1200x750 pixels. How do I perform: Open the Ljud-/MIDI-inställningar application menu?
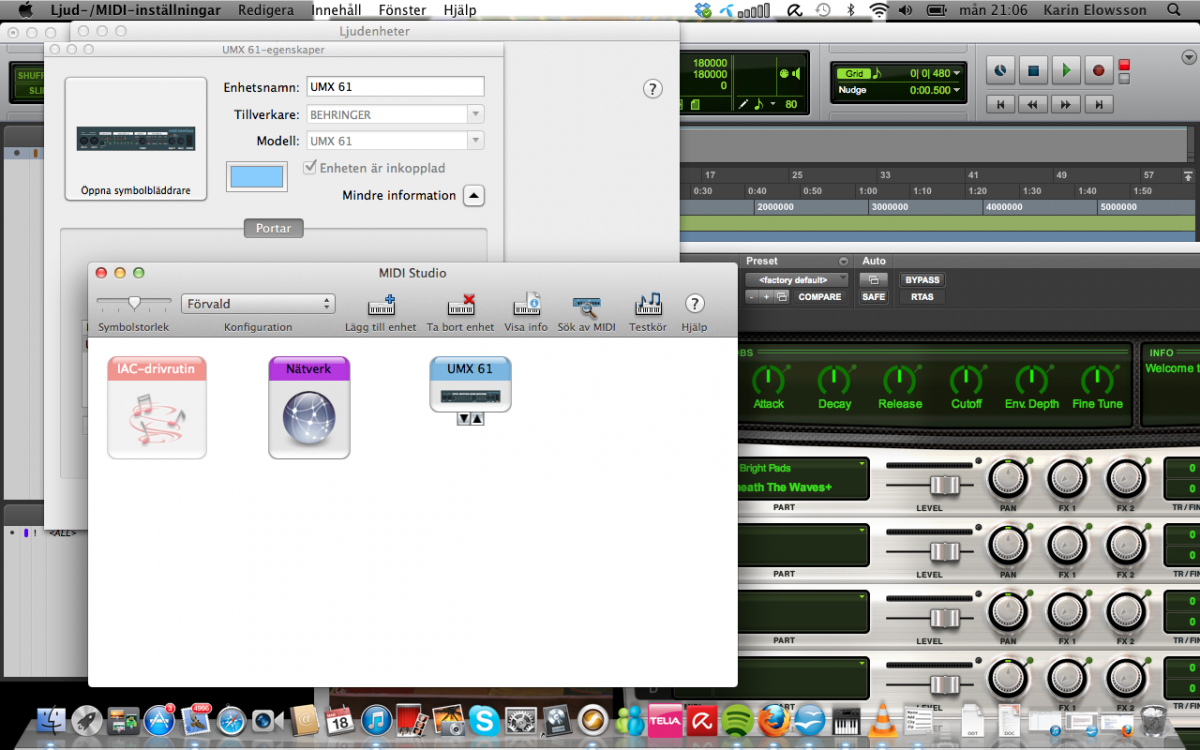(x=136, y=10)
